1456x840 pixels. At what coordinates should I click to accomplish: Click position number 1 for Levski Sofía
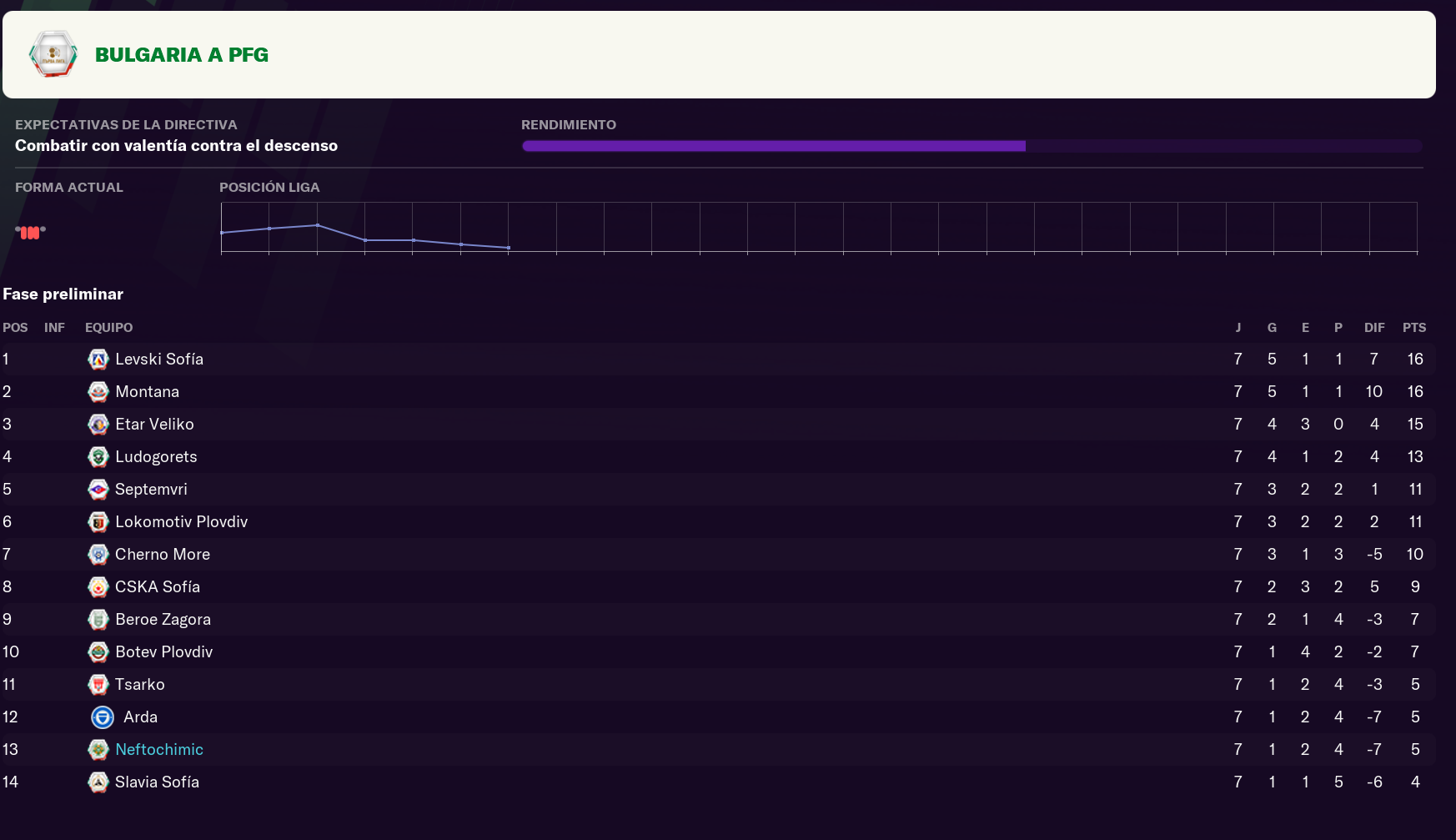(x=6, y=360)
